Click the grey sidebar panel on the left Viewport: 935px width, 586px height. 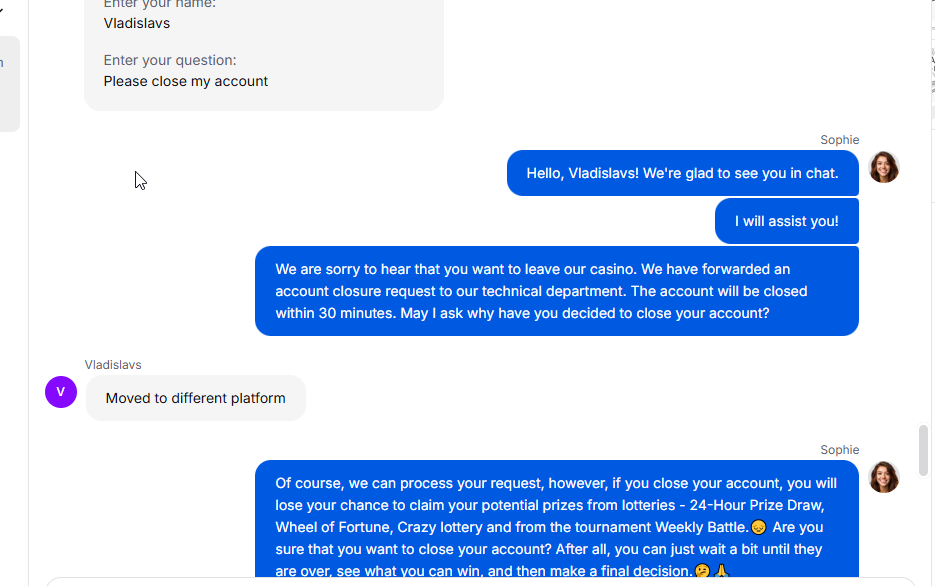click(x=10, y=84)
